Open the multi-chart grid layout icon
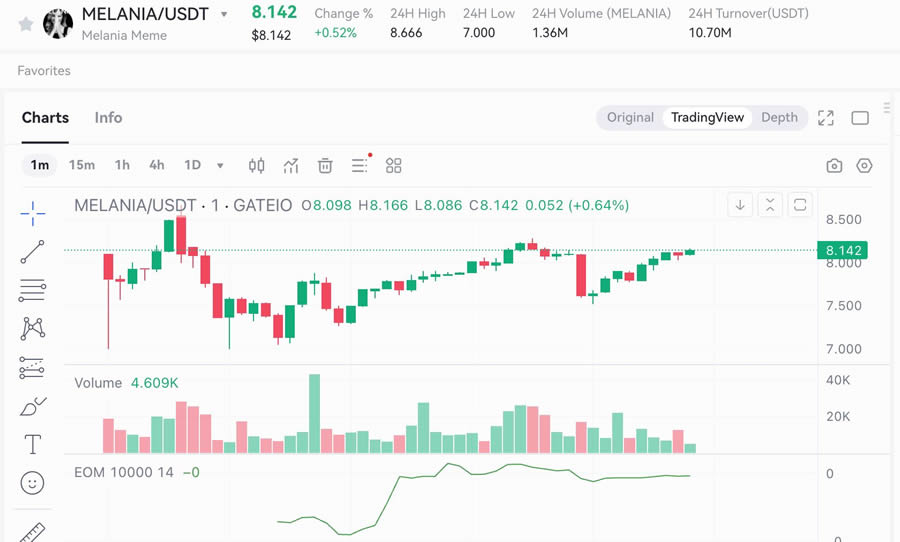Image resolution: width=900 pixels, height=542 pixels. coord(394,166)
